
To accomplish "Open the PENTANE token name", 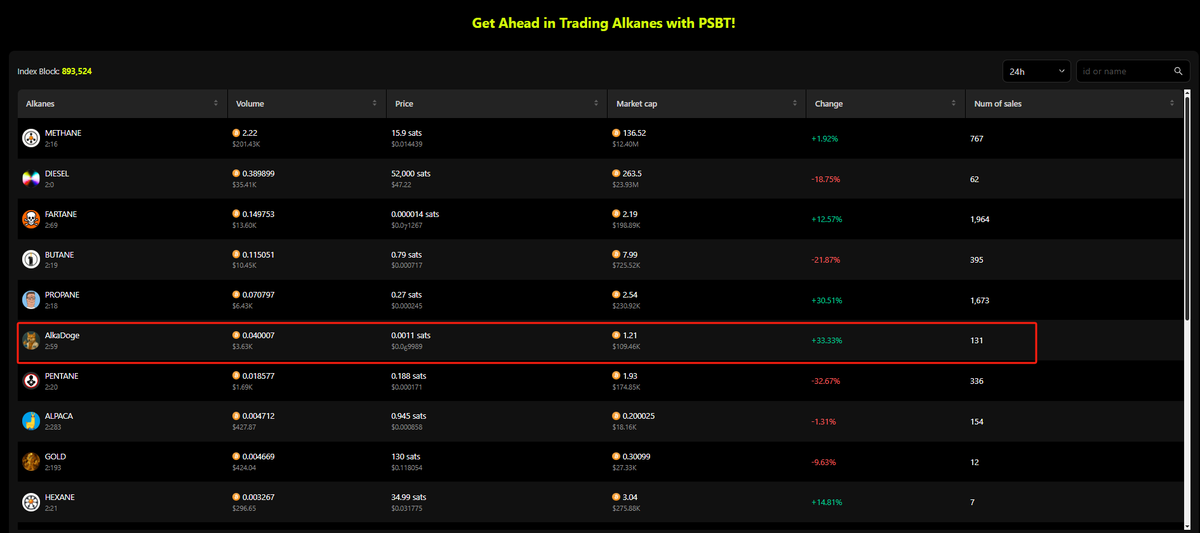I will point(62,376).
